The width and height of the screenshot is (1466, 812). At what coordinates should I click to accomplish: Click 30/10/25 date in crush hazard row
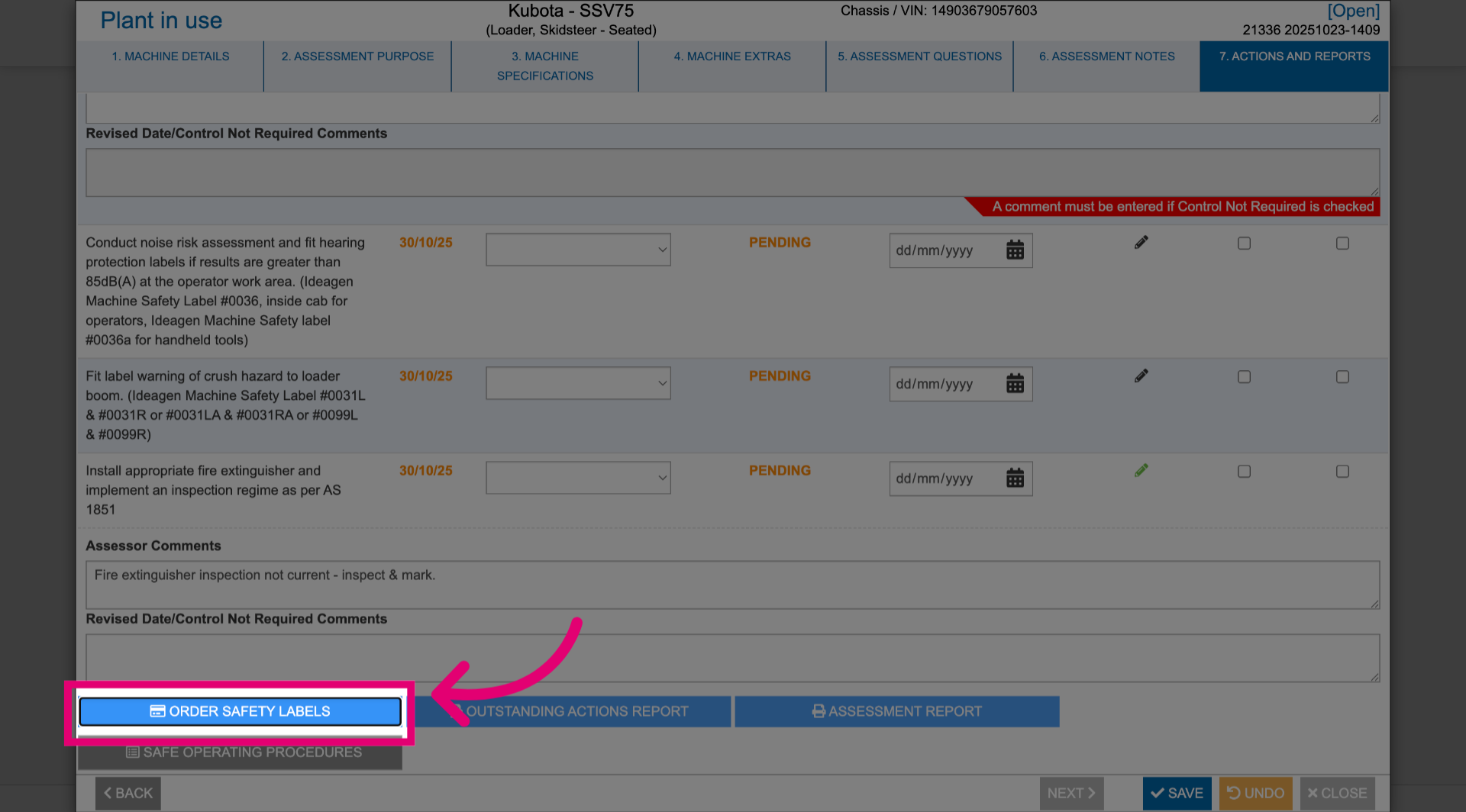(426, 376)
